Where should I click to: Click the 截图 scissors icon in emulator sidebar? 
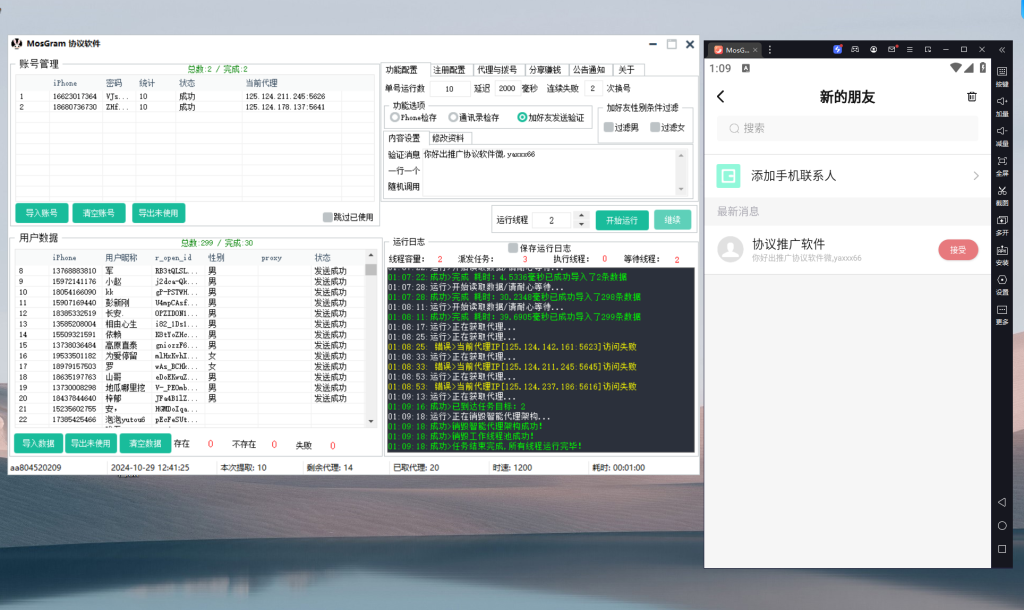coord(1001,191)
